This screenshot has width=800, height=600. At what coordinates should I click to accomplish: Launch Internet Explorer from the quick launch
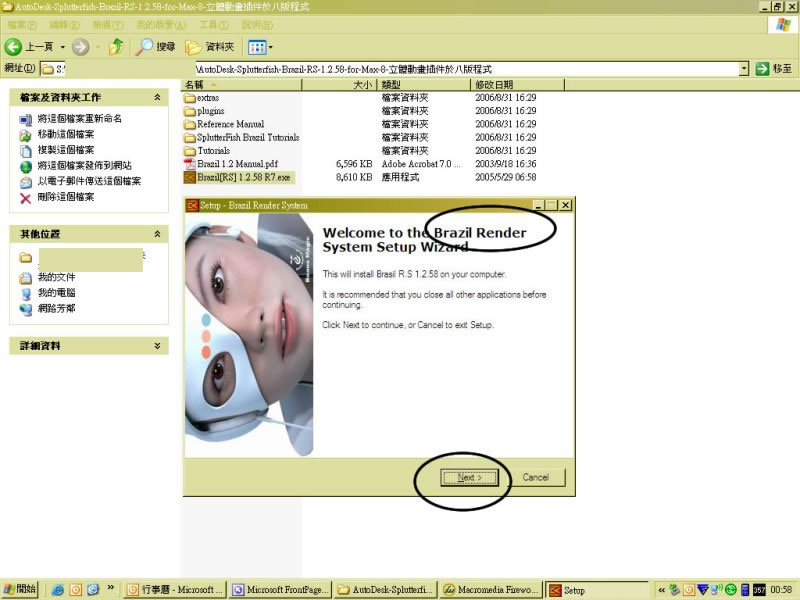click(x=58, y=590)
